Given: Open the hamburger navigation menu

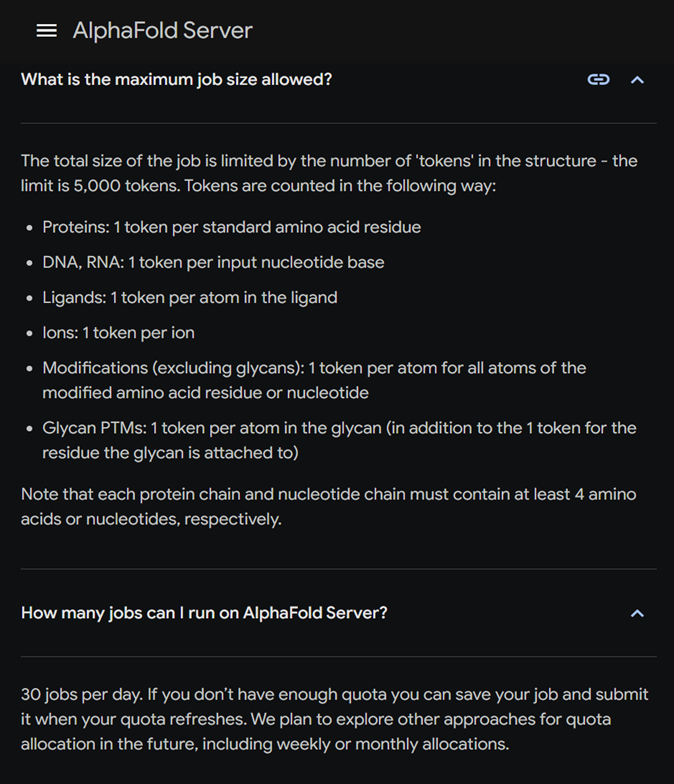Looking at the screenshot, I should pos(46,30).
